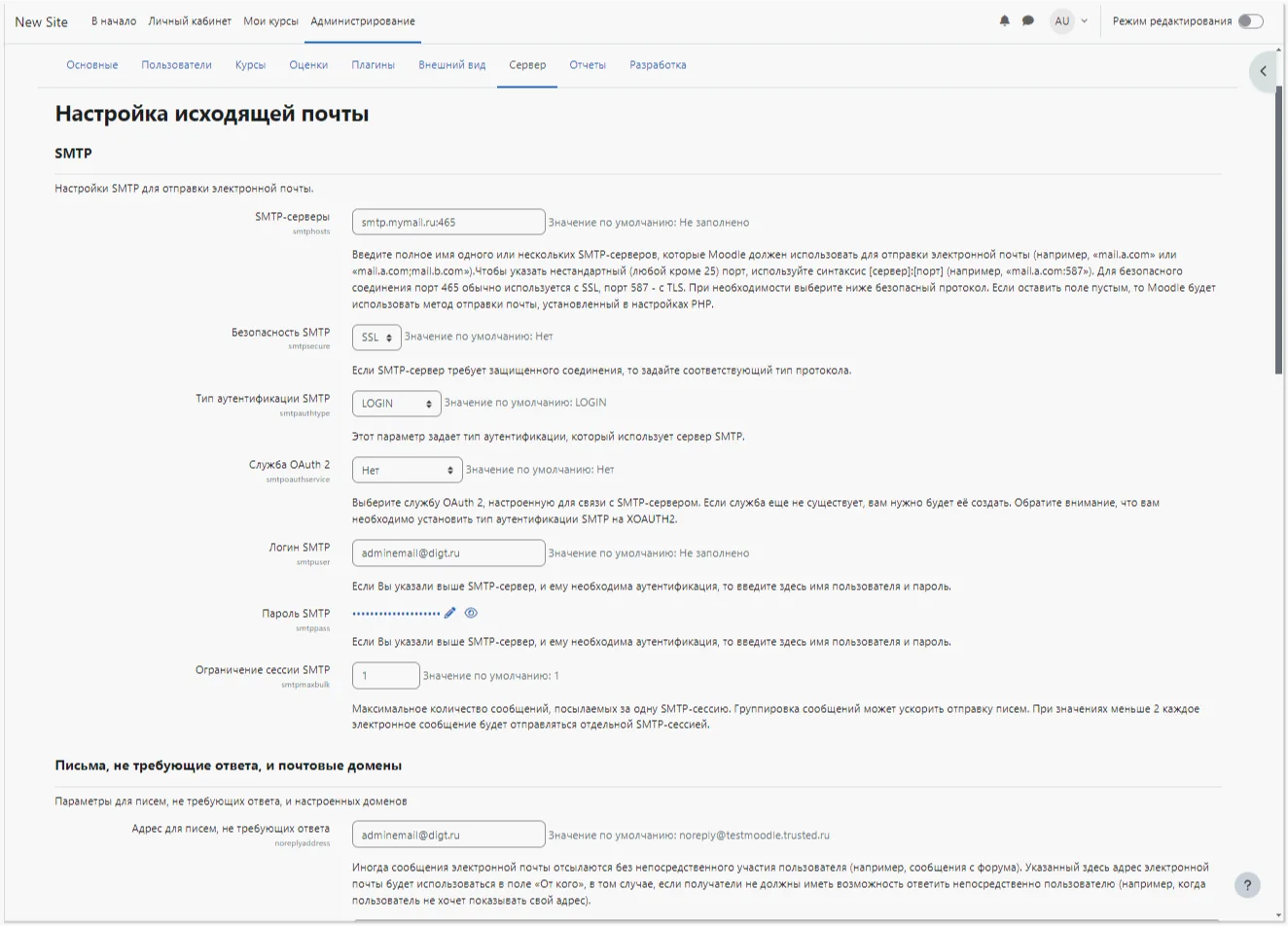Click the Ограничение сессии SMTP field
The image size is (1288, 926).
click(385, 675)
